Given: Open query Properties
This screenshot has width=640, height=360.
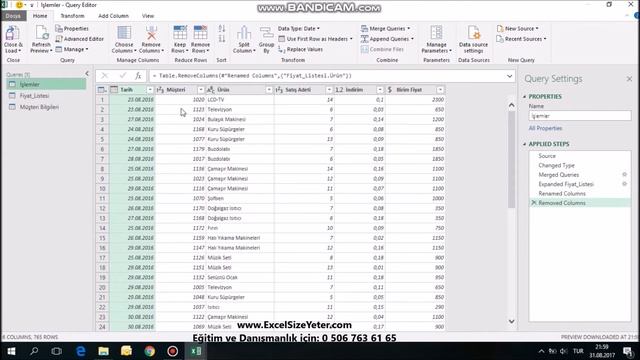Looking at the screenshot, I should 72,29.
